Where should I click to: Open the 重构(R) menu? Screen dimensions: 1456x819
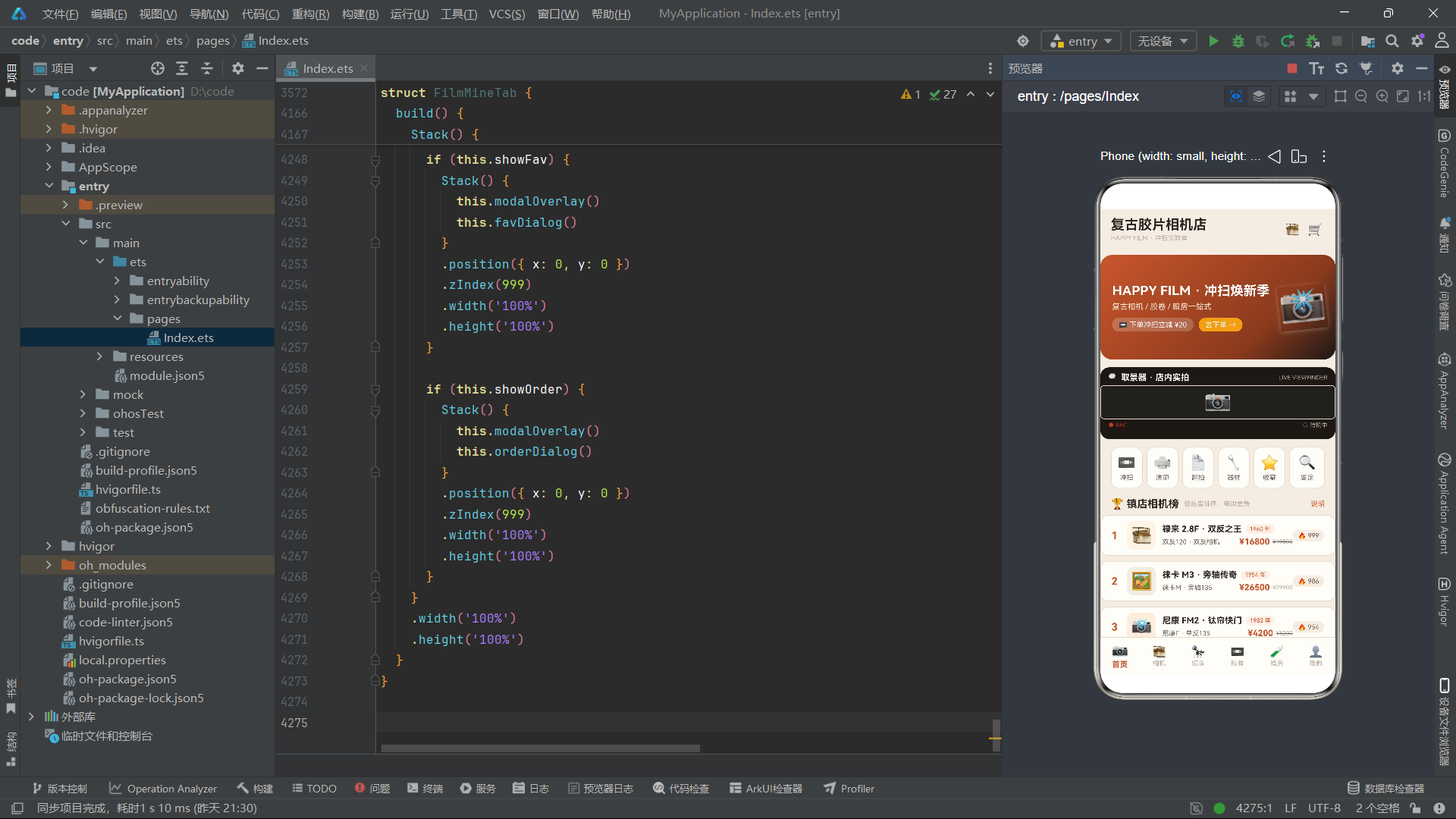(x=310, y=14)
